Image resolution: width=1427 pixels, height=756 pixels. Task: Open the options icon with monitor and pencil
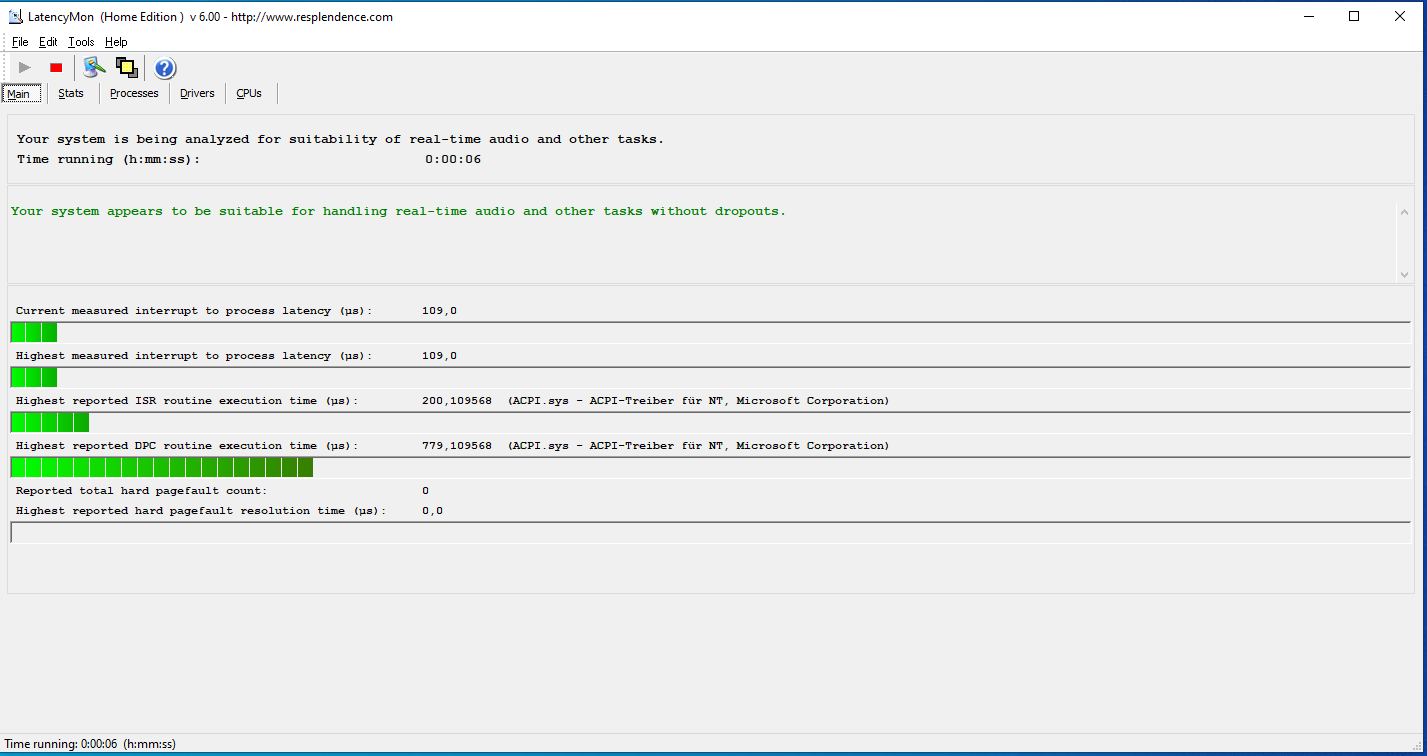pyautogui.click(x=95, y=68)
